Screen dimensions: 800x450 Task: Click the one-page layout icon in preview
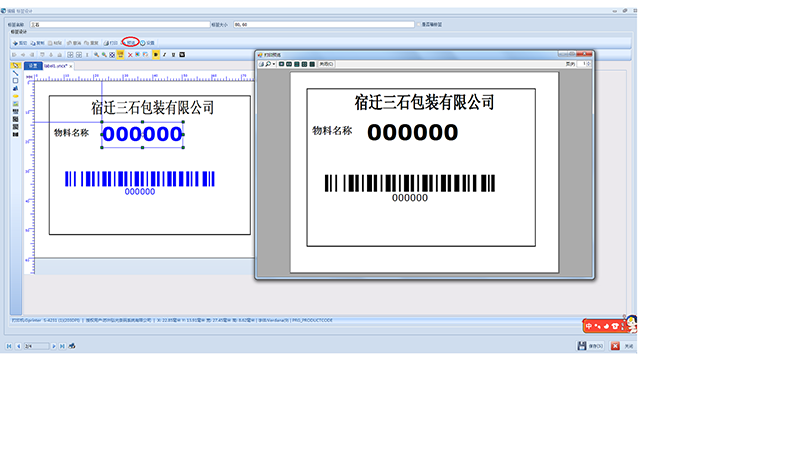click(281, 64)
